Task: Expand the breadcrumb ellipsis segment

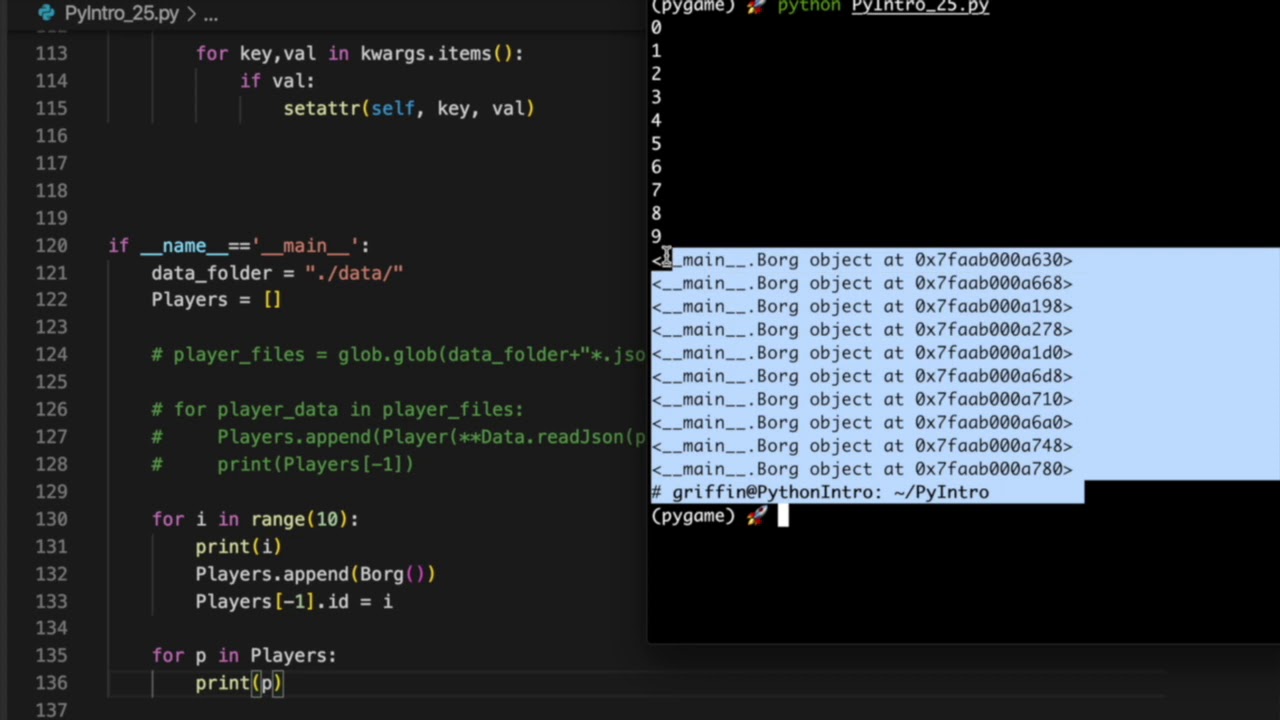Action: click(x=210, y=14)
